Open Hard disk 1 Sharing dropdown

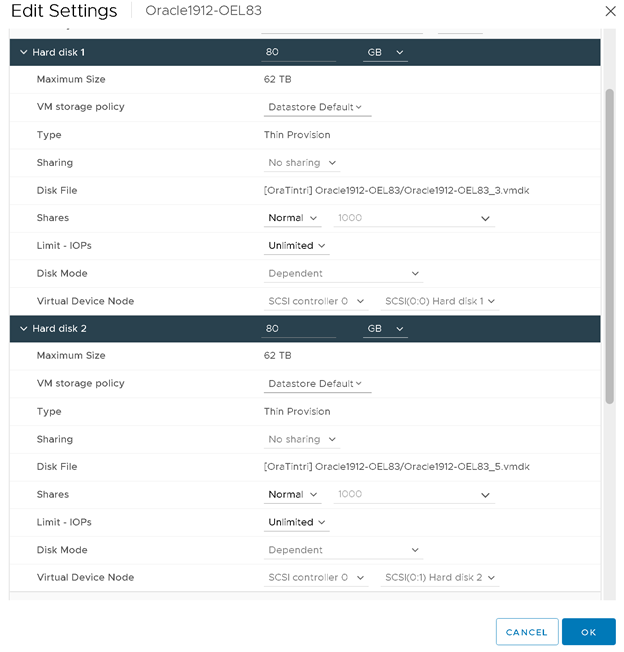coord(302,163)
